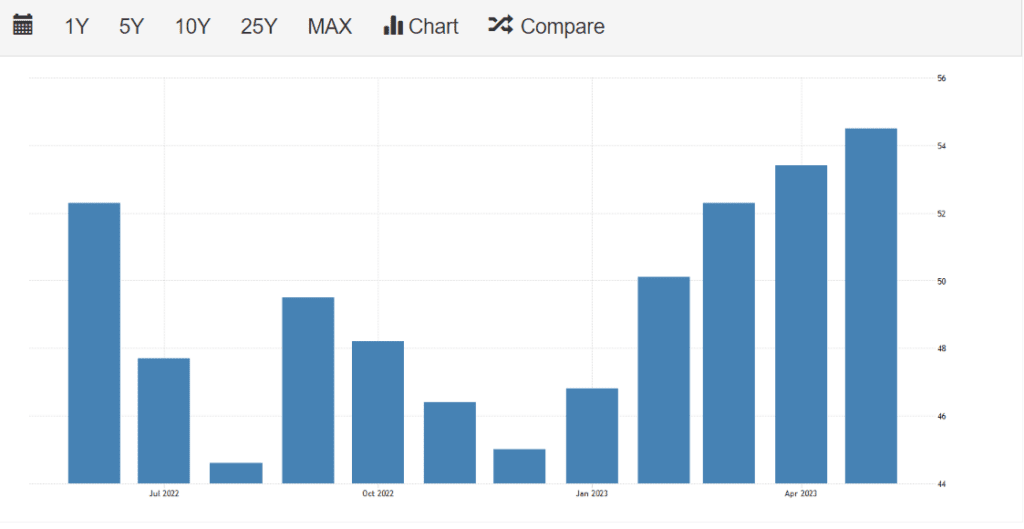
Task: Open the calendar date range icon
Action: coord(23,25)
